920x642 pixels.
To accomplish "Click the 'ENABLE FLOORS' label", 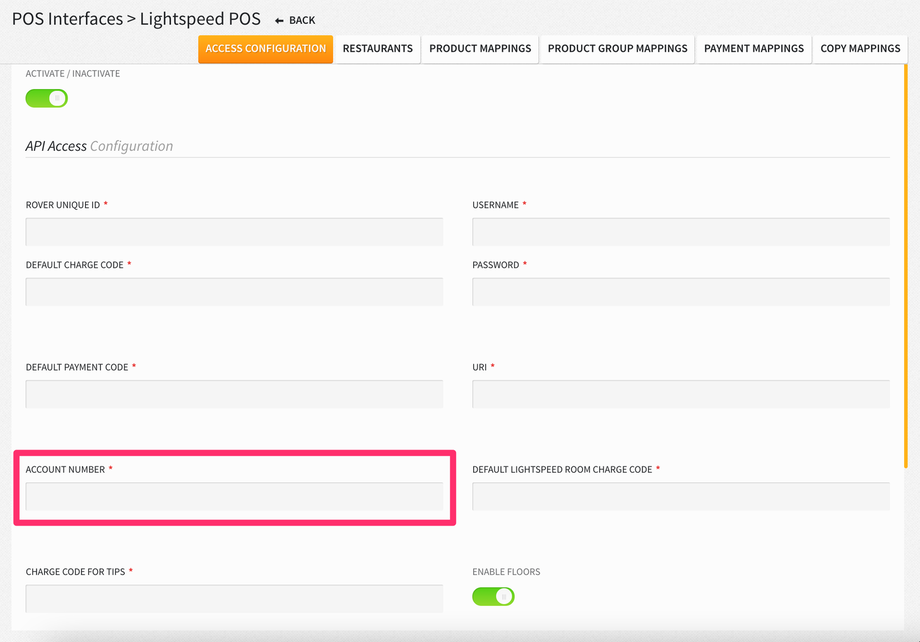I will (x=506, y=572).
